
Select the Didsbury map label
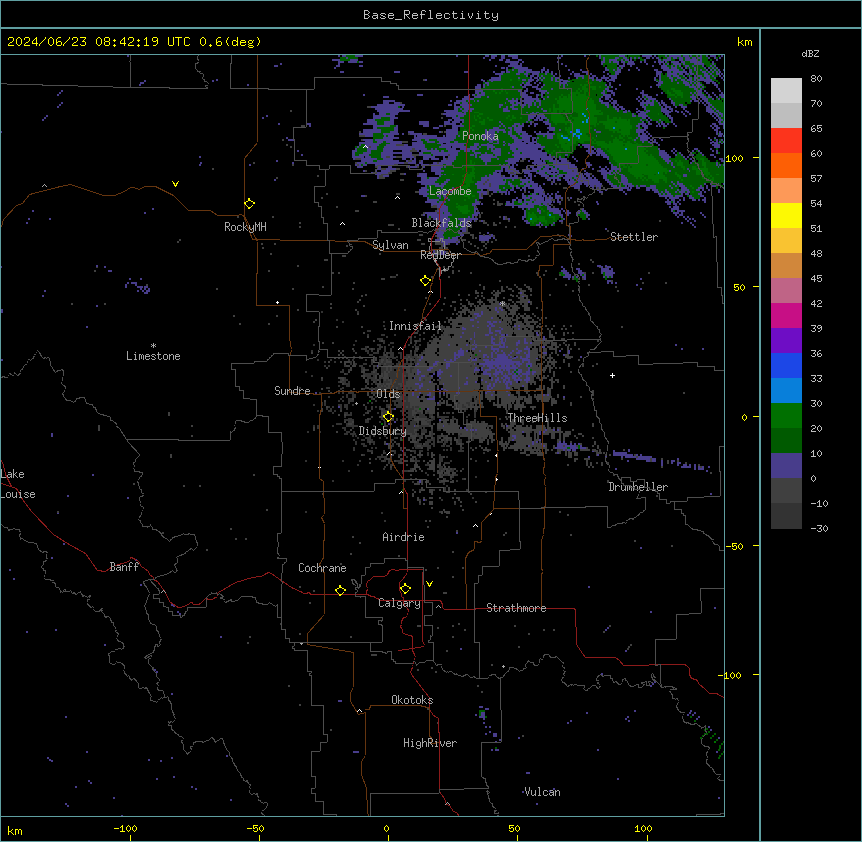pos(383,431)
